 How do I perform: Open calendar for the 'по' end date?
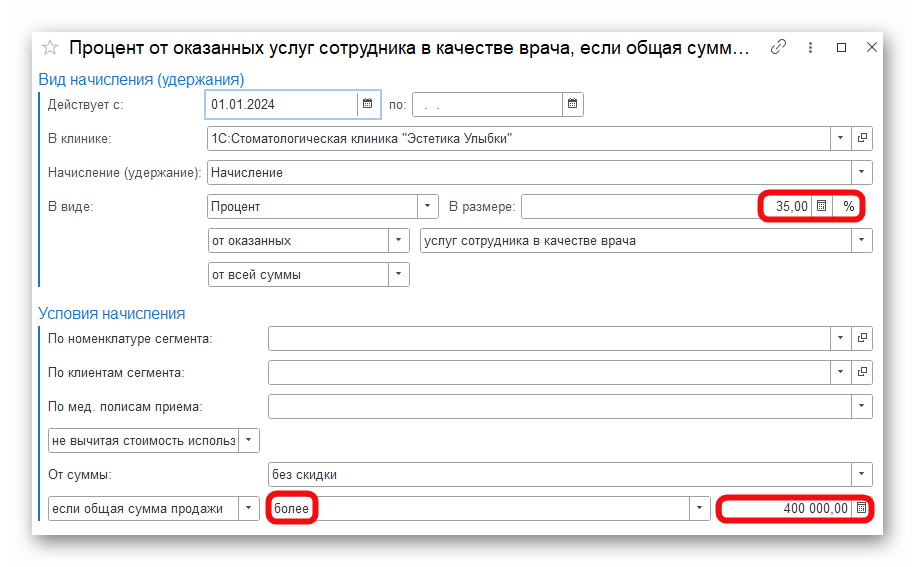572,104
